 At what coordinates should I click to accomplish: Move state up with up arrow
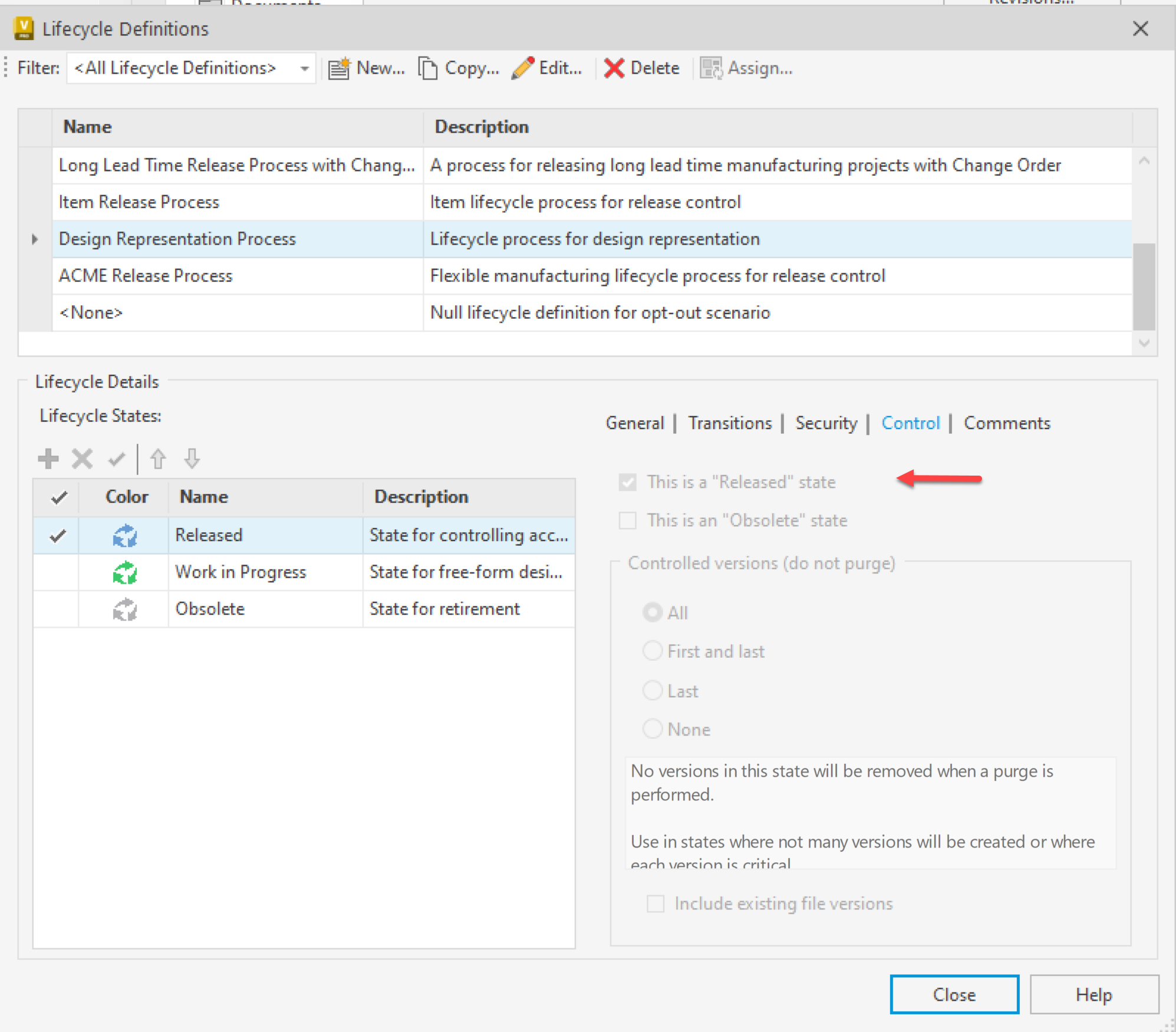pyautogui.click(x=157, y=459)
